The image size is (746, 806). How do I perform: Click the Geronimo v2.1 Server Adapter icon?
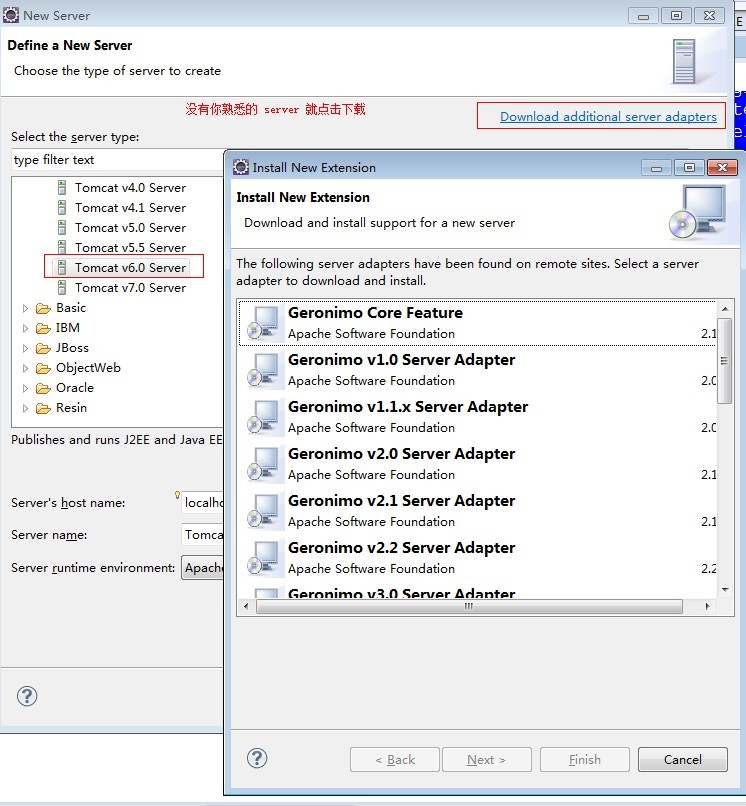coord(265,511)
